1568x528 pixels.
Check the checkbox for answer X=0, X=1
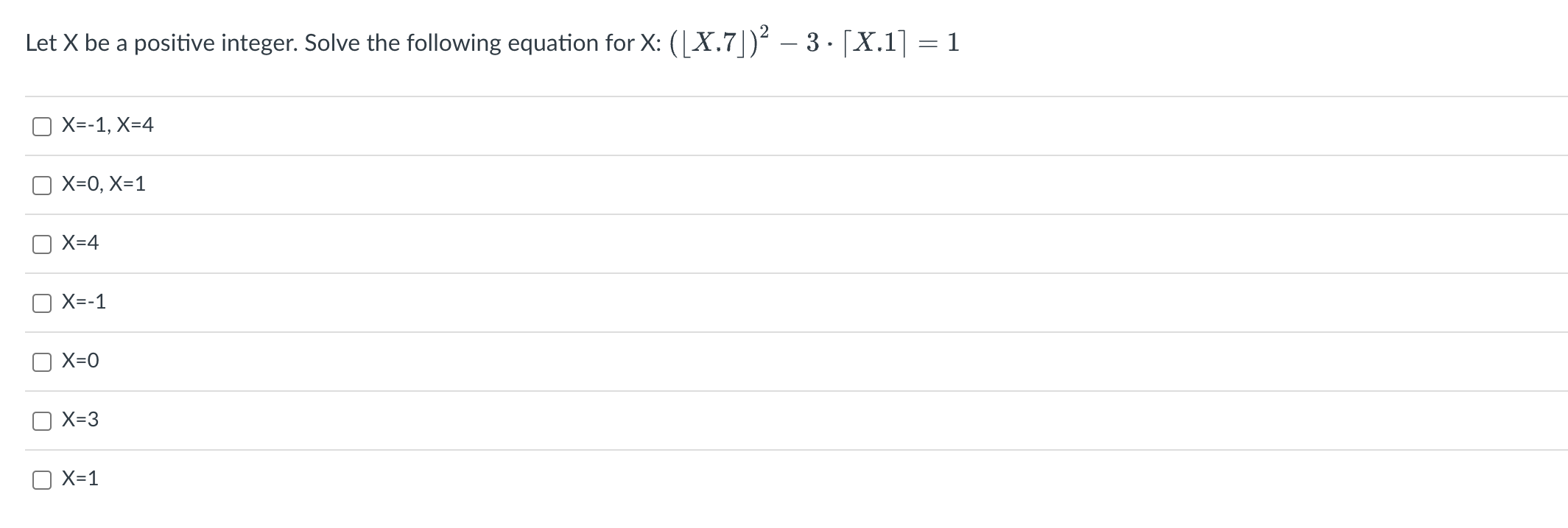tap(42, 184)
